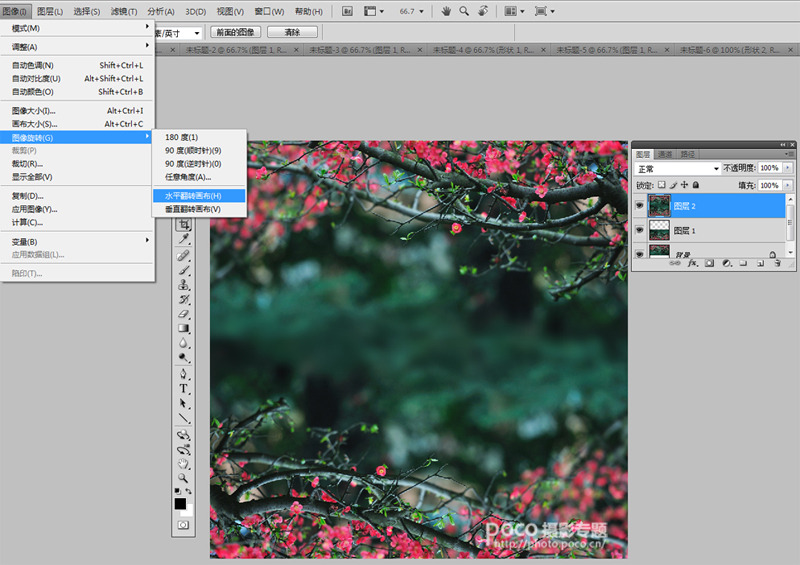Launch Adobe Bridge from top bar
800x565 pixels.
(x=347, y=11)
